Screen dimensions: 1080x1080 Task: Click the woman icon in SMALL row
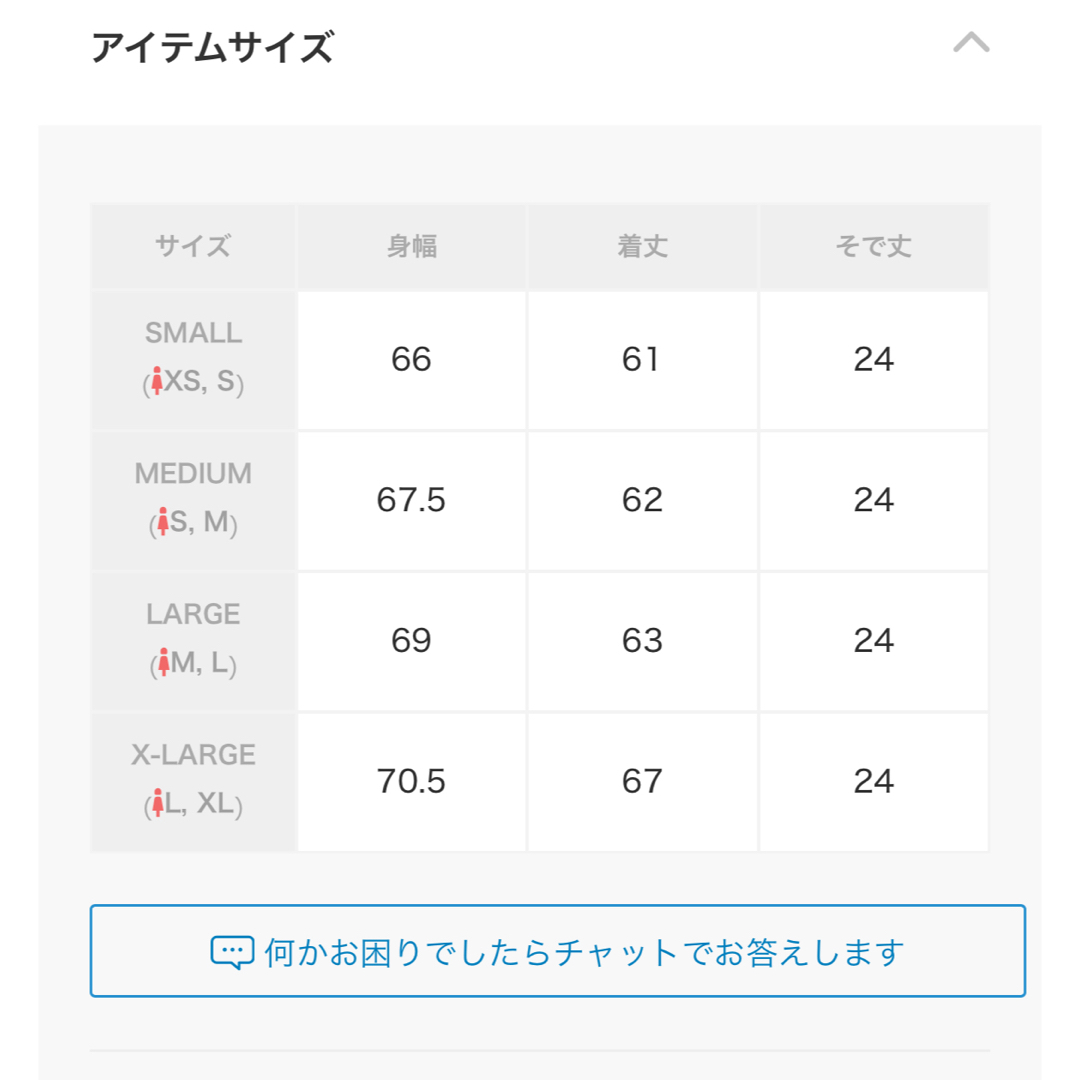157,380
